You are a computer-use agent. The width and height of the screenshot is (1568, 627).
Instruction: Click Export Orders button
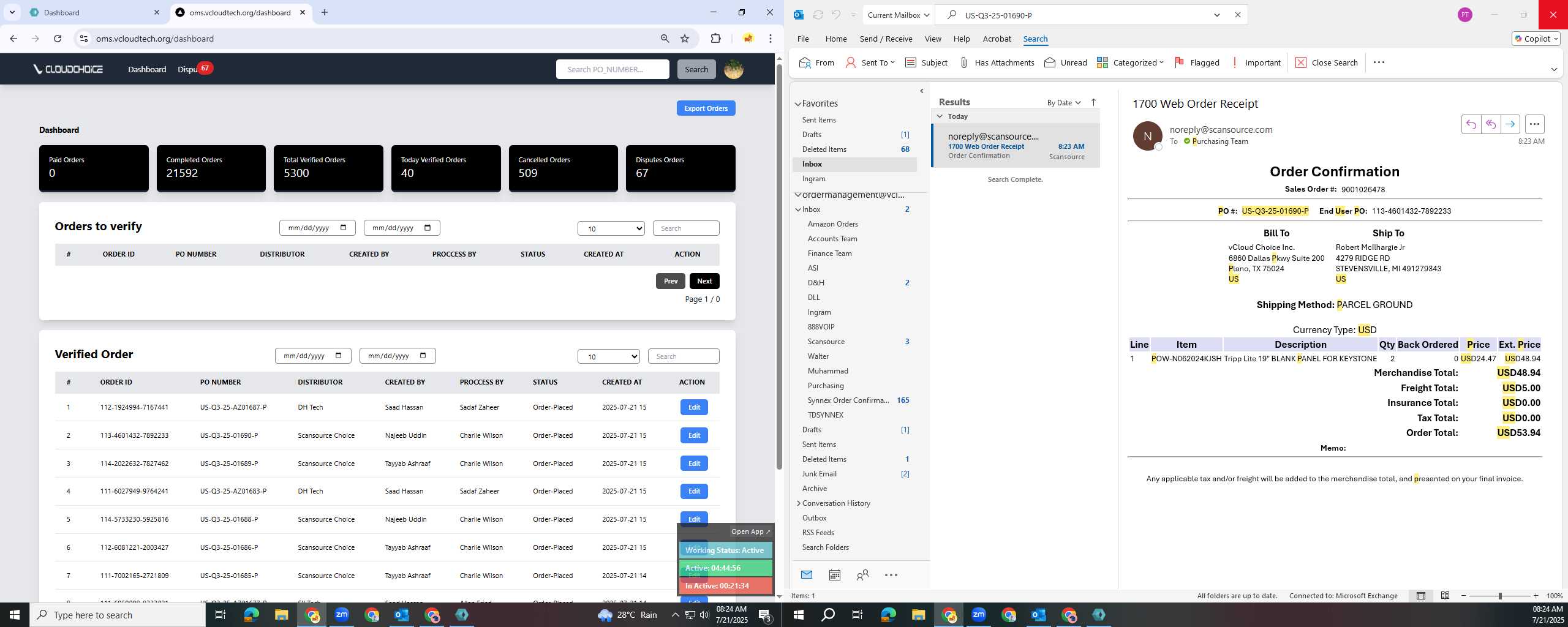point(706,108)
